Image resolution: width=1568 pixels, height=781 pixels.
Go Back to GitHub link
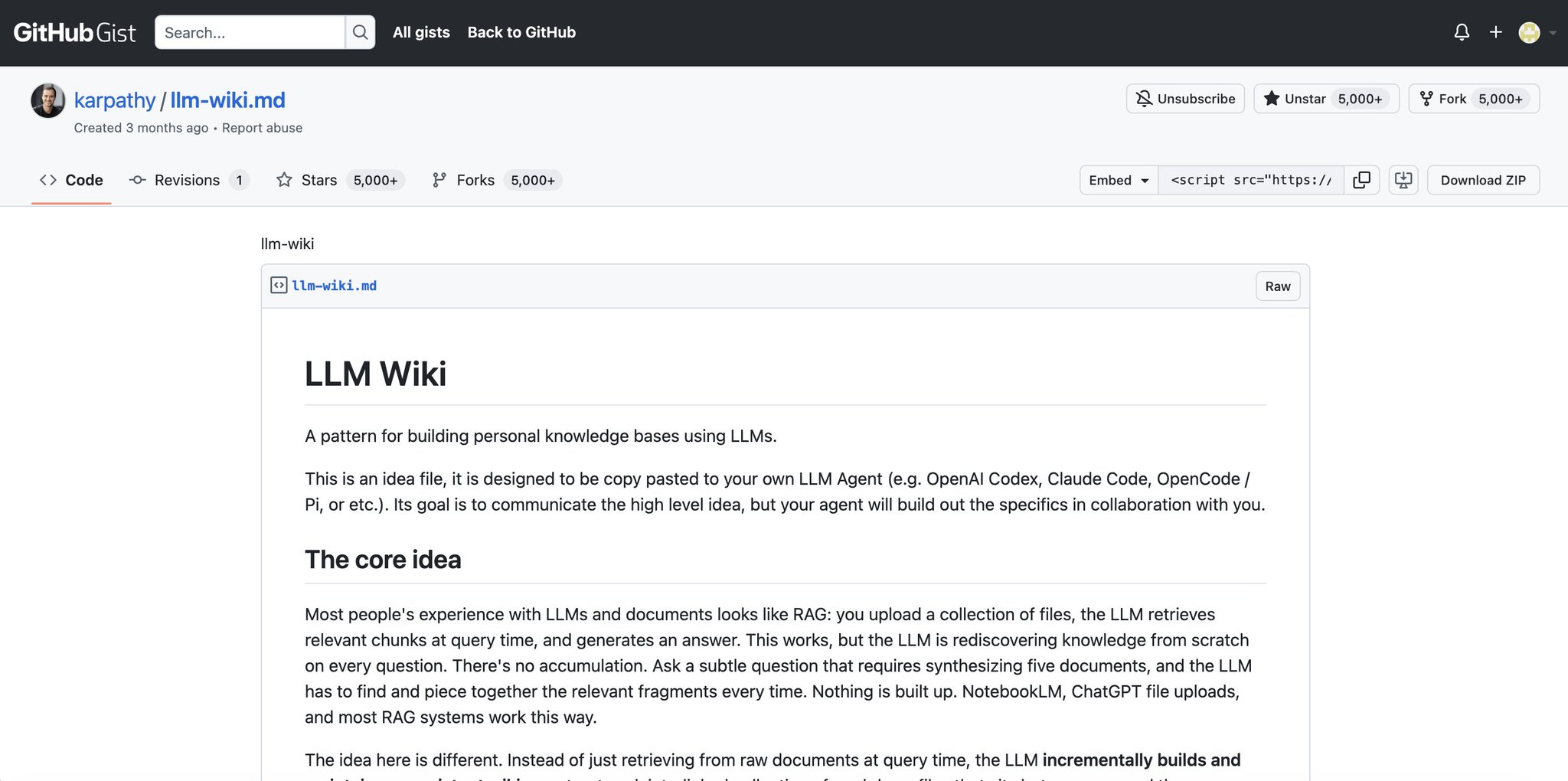coord(521,32)
